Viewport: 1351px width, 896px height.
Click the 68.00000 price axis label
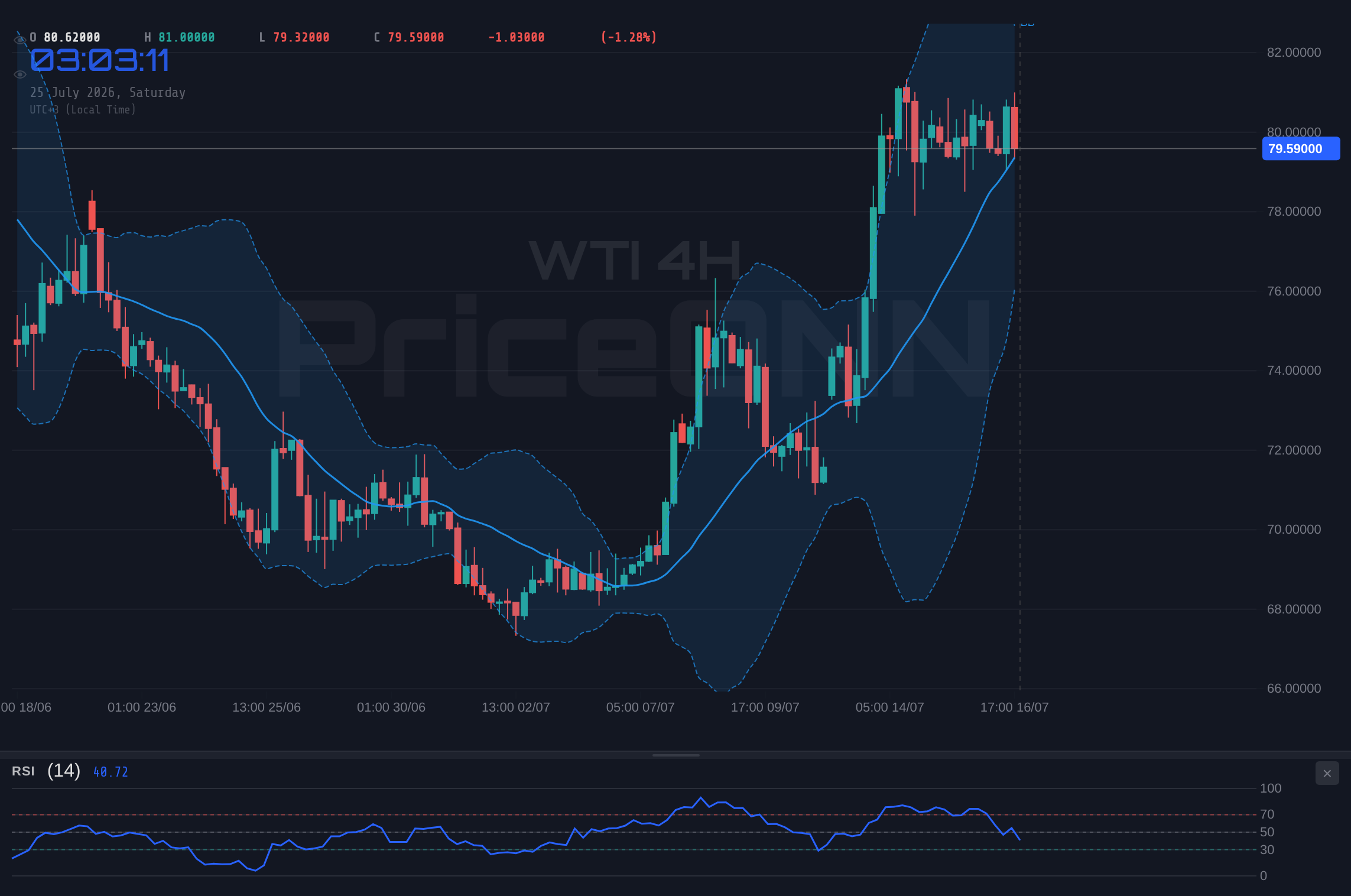click(1294, 609)
